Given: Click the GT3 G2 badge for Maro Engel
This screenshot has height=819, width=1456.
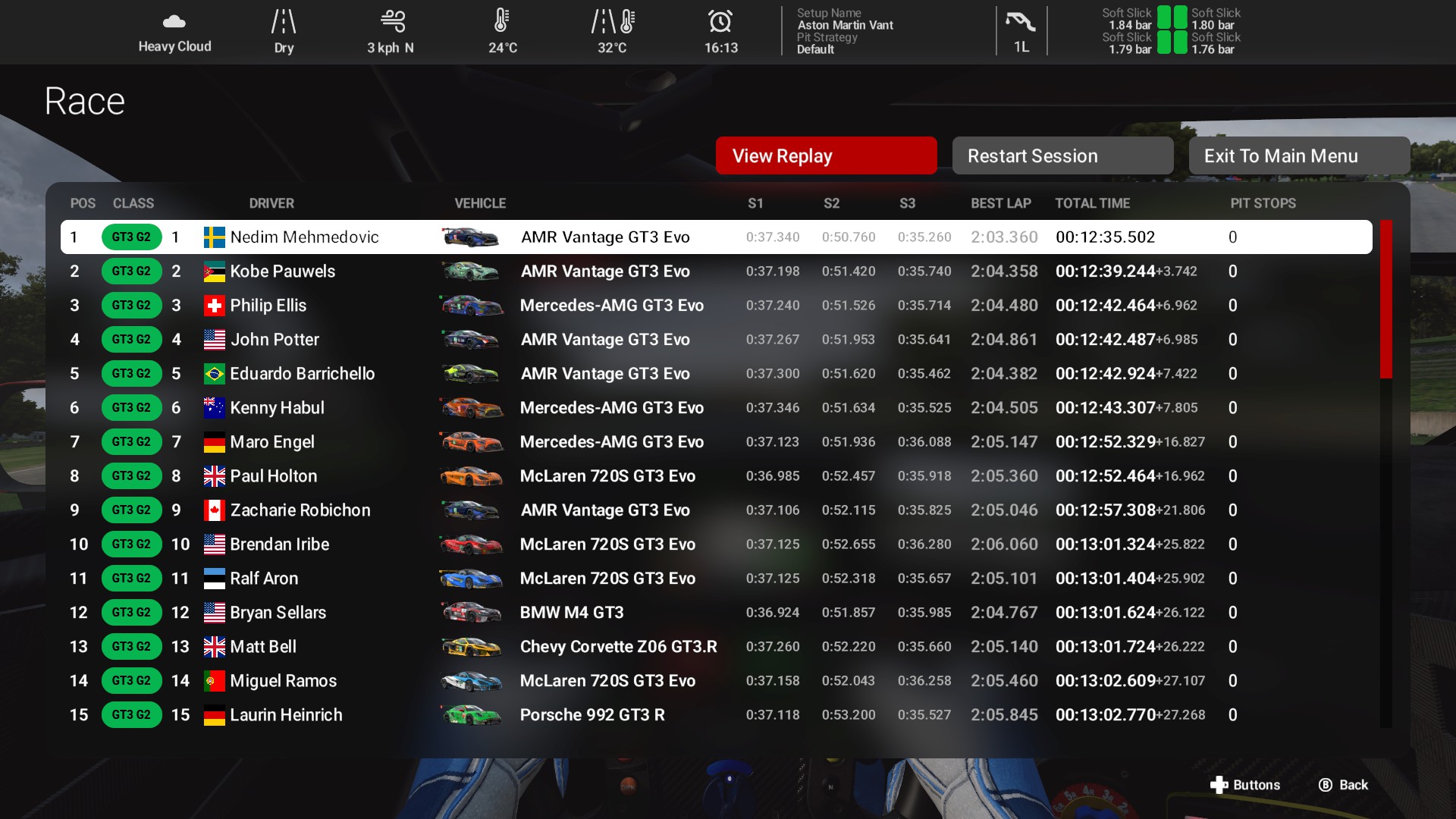Looking at the screenshot, I should pos(132,442).
